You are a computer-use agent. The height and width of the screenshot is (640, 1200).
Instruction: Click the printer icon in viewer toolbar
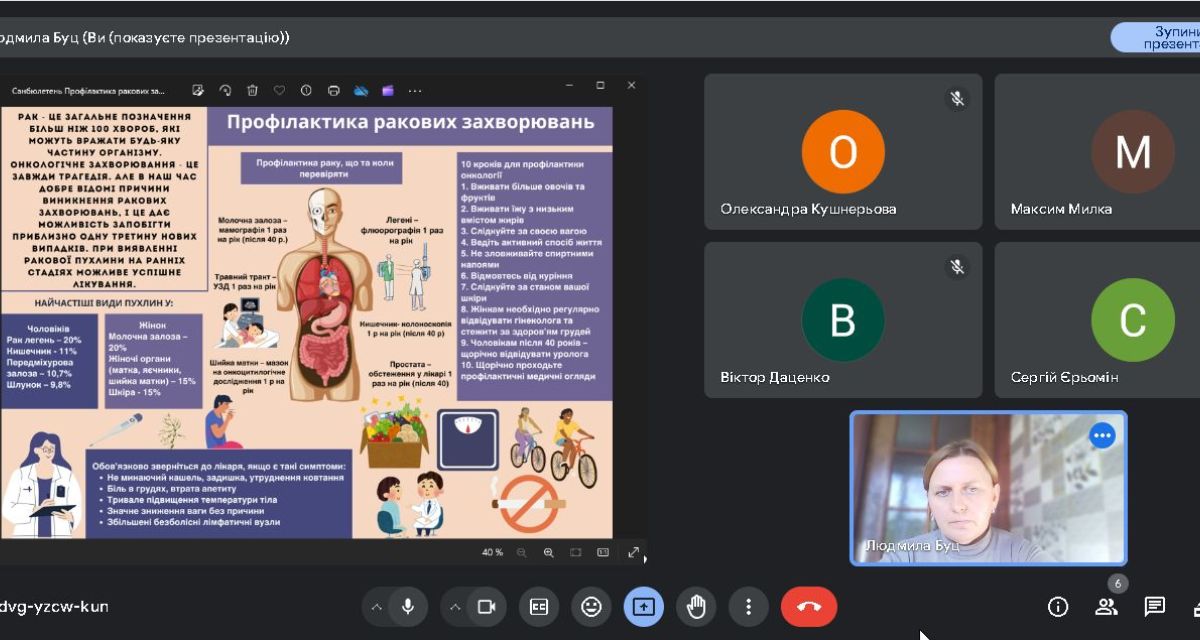pyautogui.click(x=334, y=90)
